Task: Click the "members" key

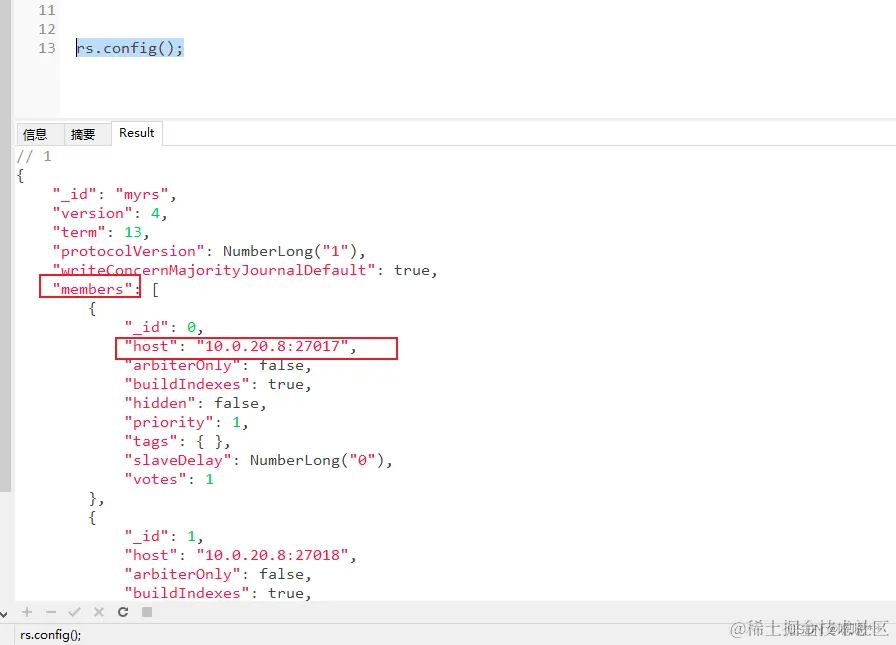Action: (92, 289)
